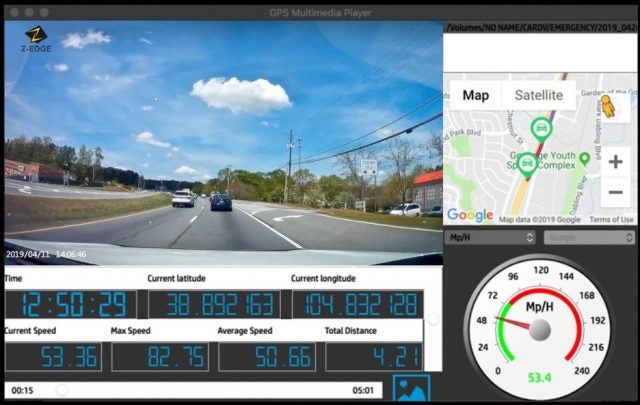Select the upper green car map marker
The width and height of the screenshot is (640, 405).
[541, 129]
